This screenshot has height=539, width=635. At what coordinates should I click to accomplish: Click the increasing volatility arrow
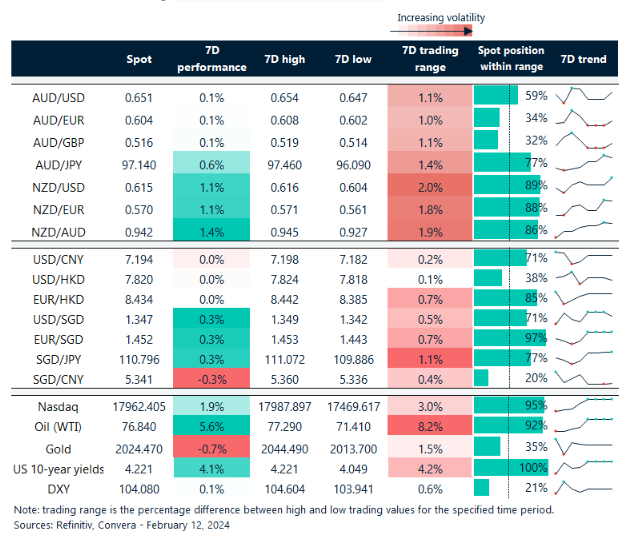click(441, 33)
